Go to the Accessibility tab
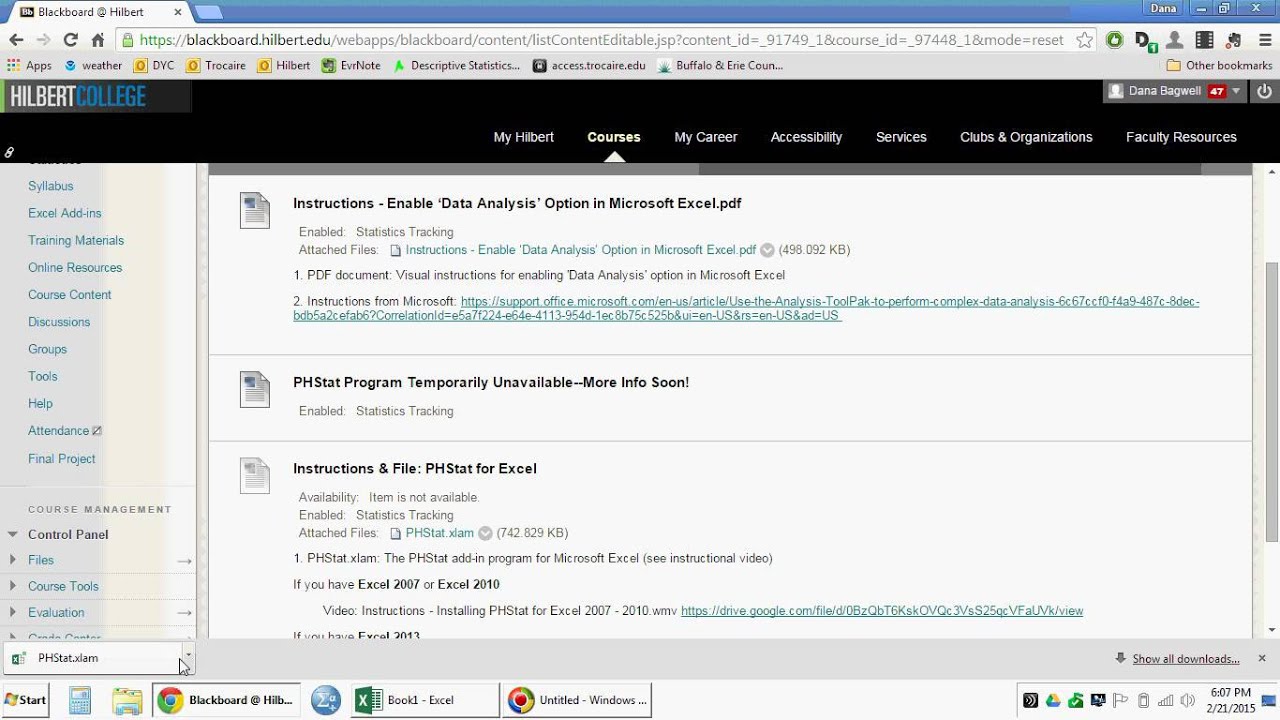This screenshot has height=720, width=1280. click(x=806, y=137)
